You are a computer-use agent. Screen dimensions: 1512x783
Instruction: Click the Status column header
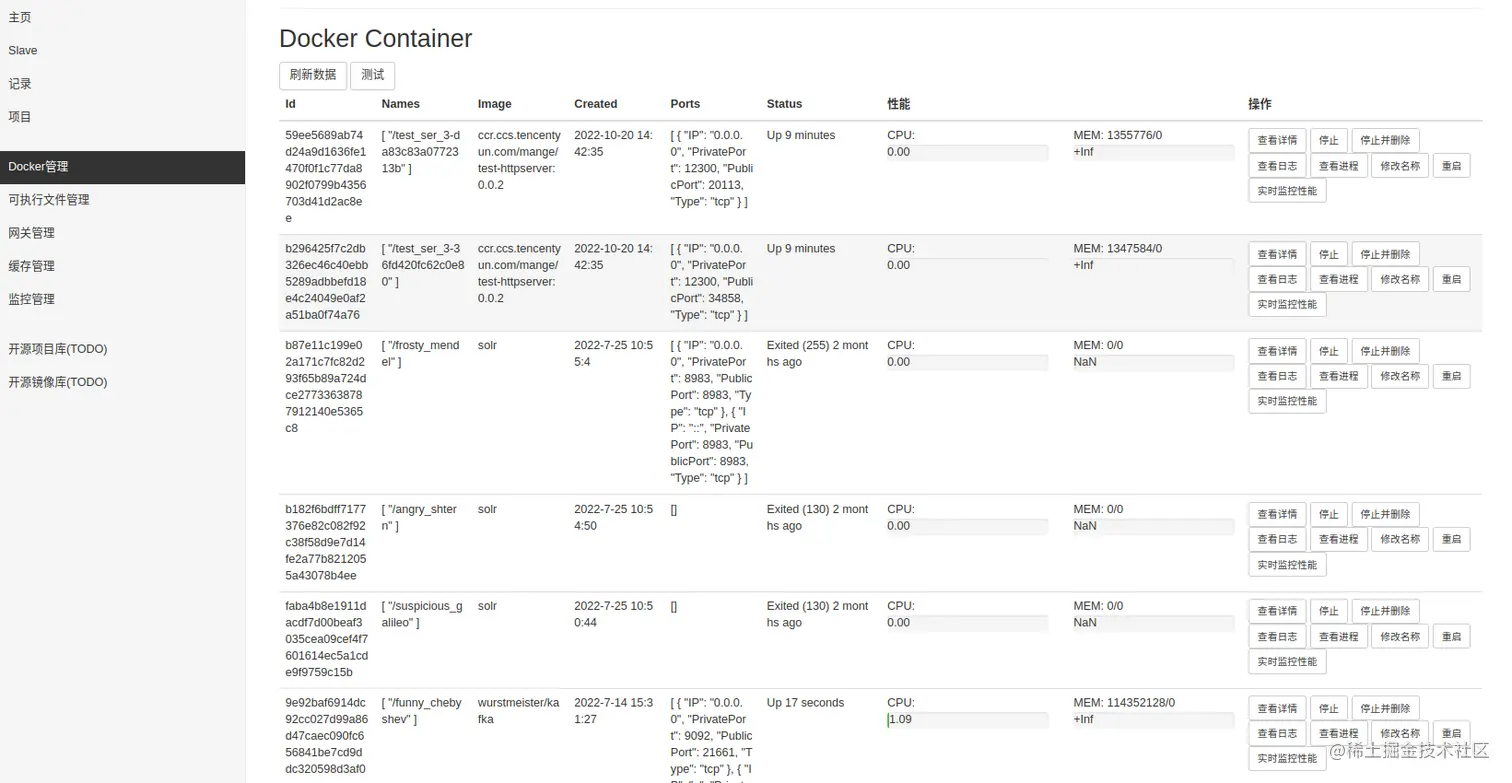(784, 104)
